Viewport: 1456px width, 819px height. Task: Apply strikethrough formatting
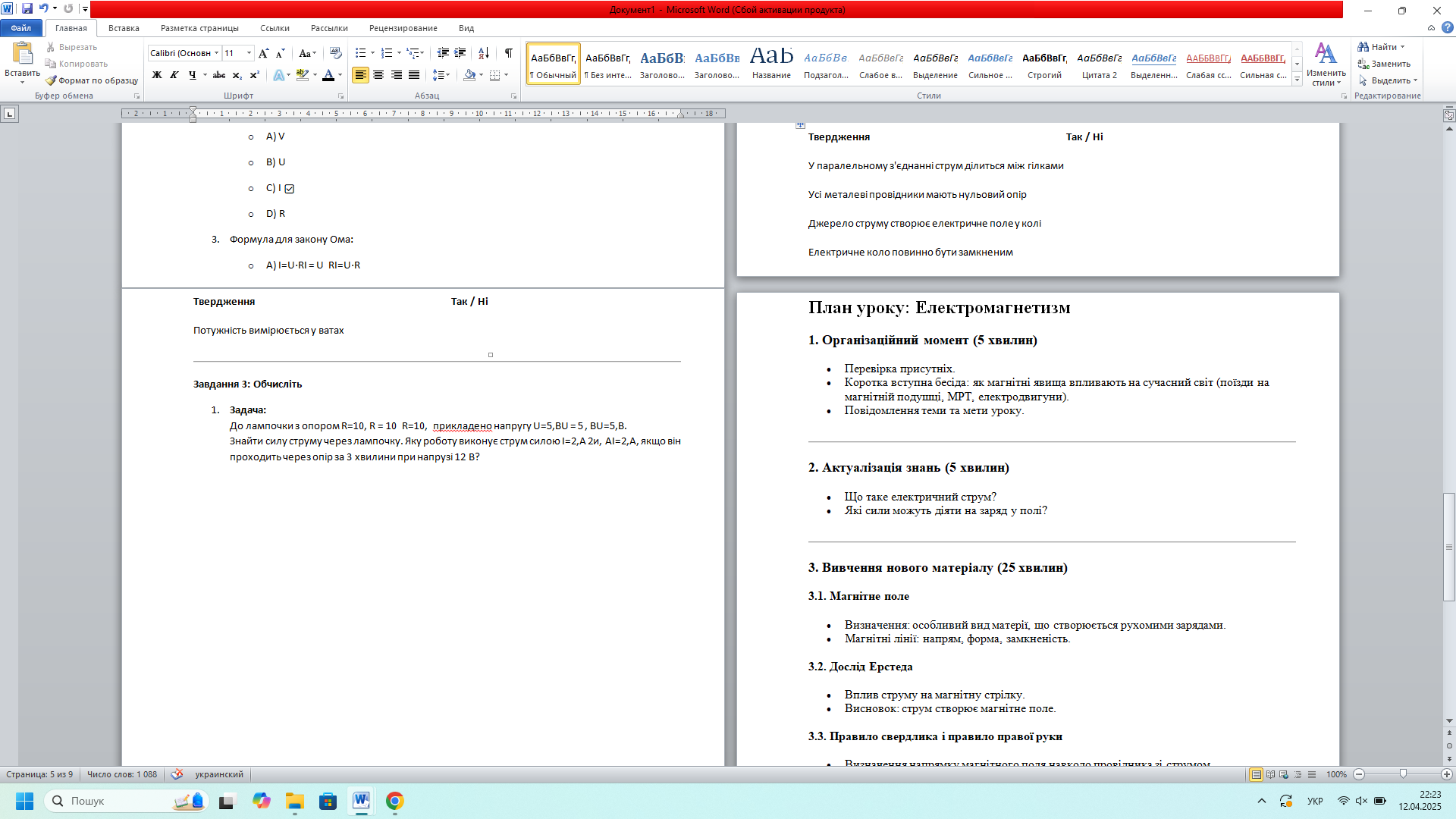pos(219,75)
